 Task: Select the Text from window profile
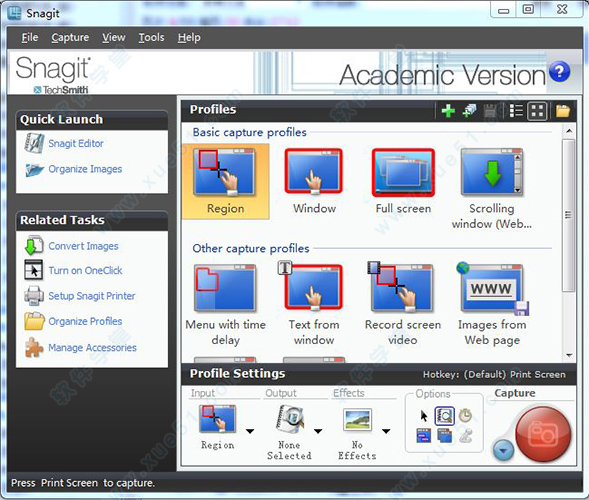pos(314,304)
